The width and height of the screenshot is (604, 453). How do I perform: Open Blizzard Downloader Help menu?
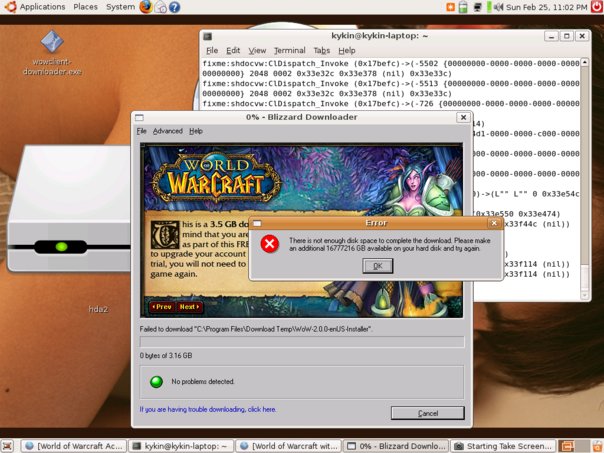pyautogui.click(x=196, y=131)
